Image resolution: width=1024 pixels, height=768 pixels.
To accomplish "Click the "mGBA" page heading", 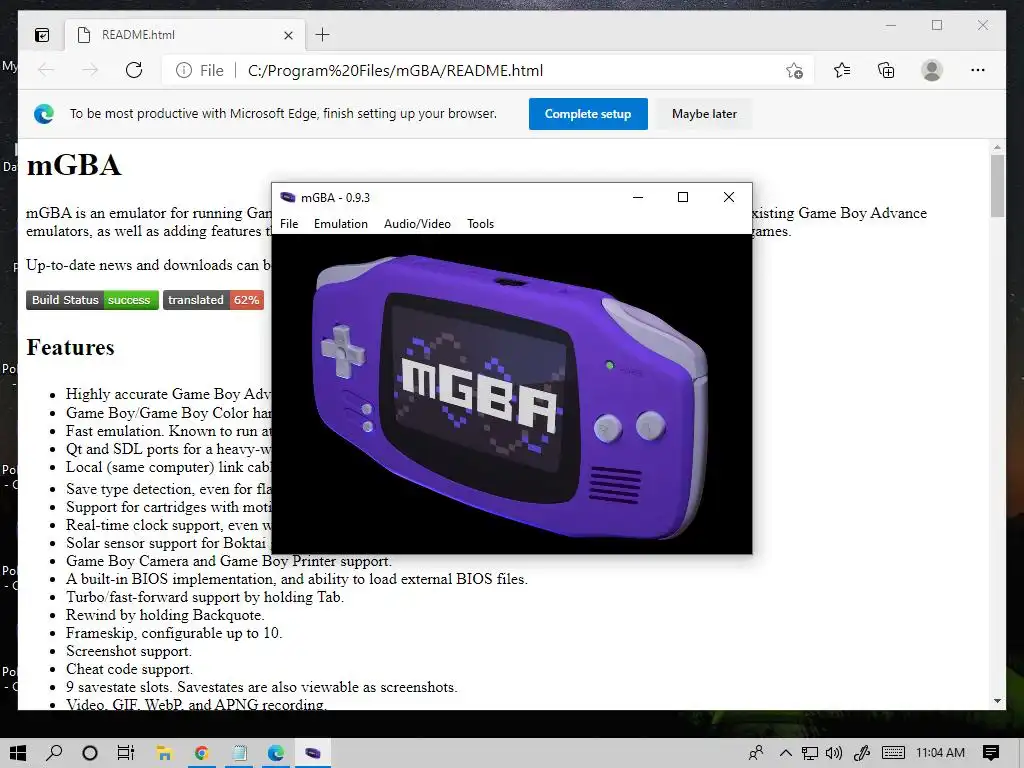I will [x=74, y=165].
